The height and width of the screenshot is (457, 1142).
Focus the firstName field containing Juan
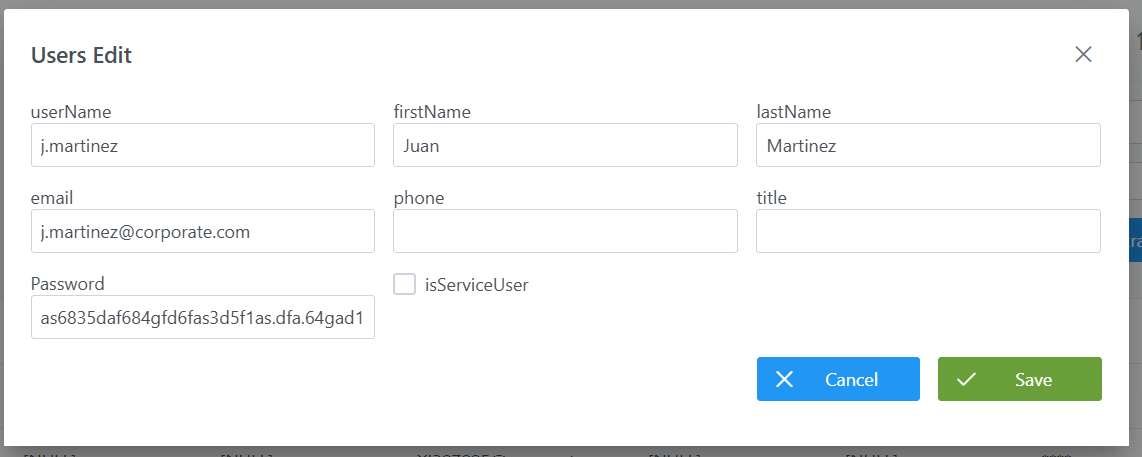[x=565, y=145]
